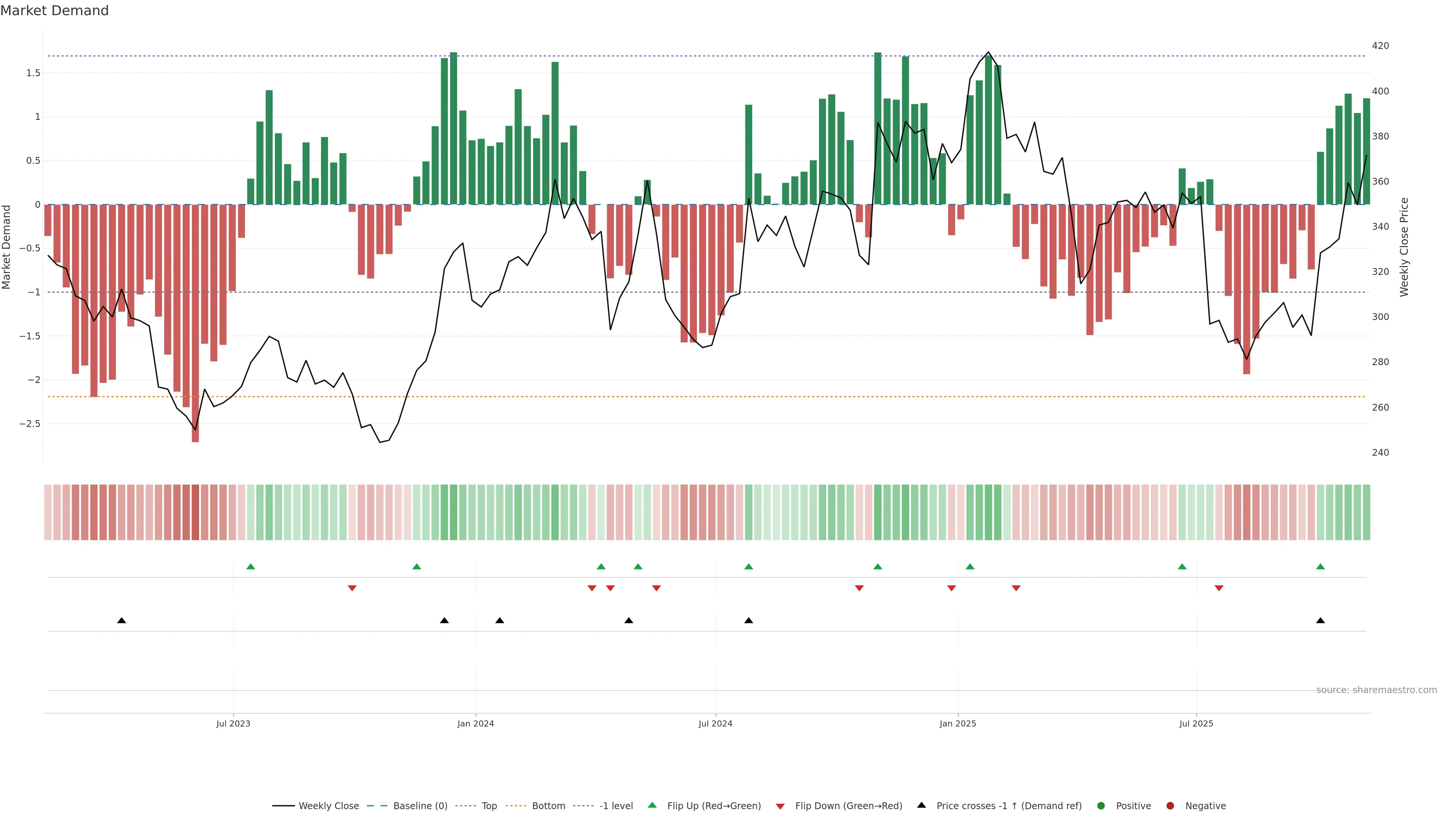1456x819 pixels.
Task: Click the Negative red dot legend
Action: coord(1170,806)
